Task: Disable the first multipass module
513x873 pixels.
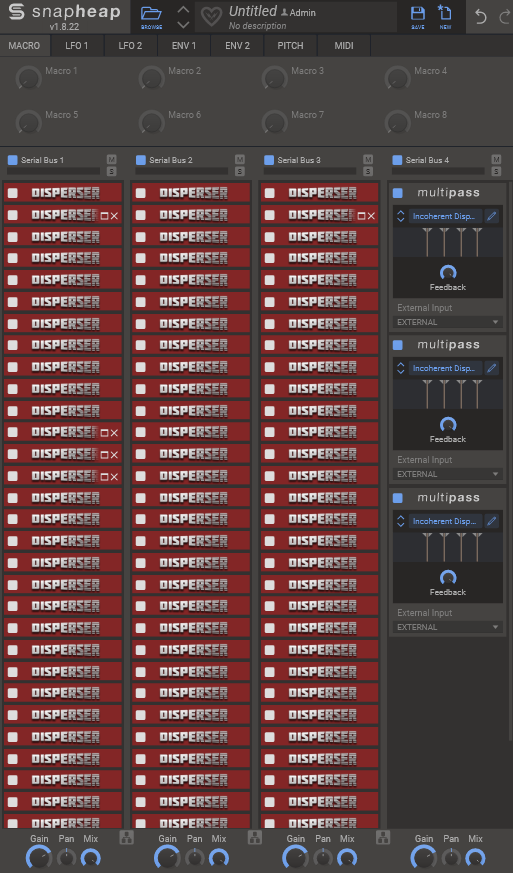Action: (398, 193)
